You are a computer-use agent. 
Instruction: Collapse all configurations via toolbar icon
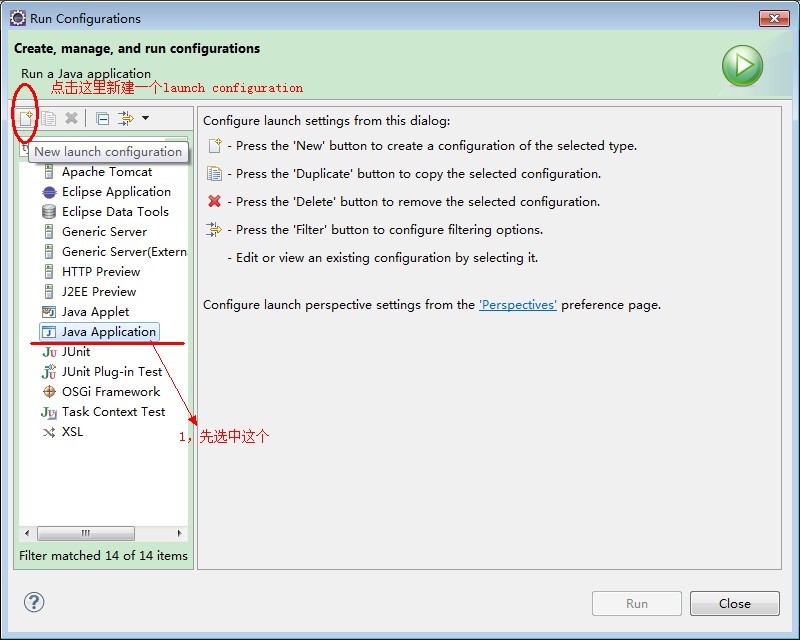click(x=103, y=118)
